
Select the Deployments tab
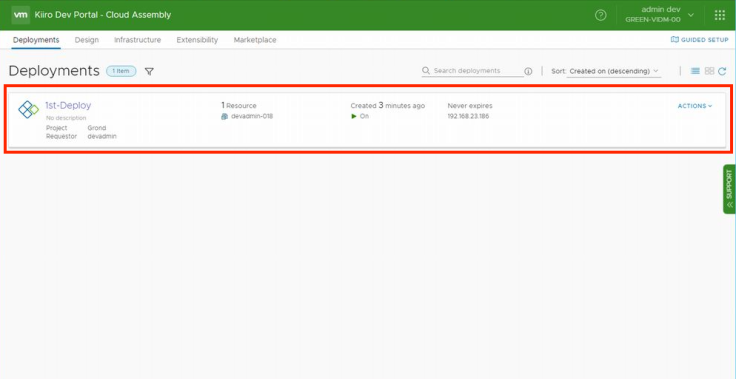pos(36,40)
